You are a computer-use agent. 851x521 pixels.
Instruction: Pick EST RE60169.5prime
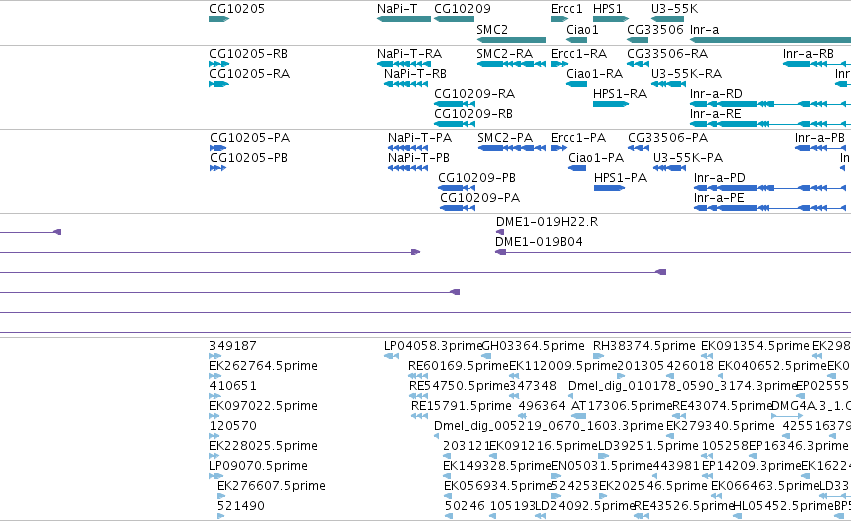418,376
